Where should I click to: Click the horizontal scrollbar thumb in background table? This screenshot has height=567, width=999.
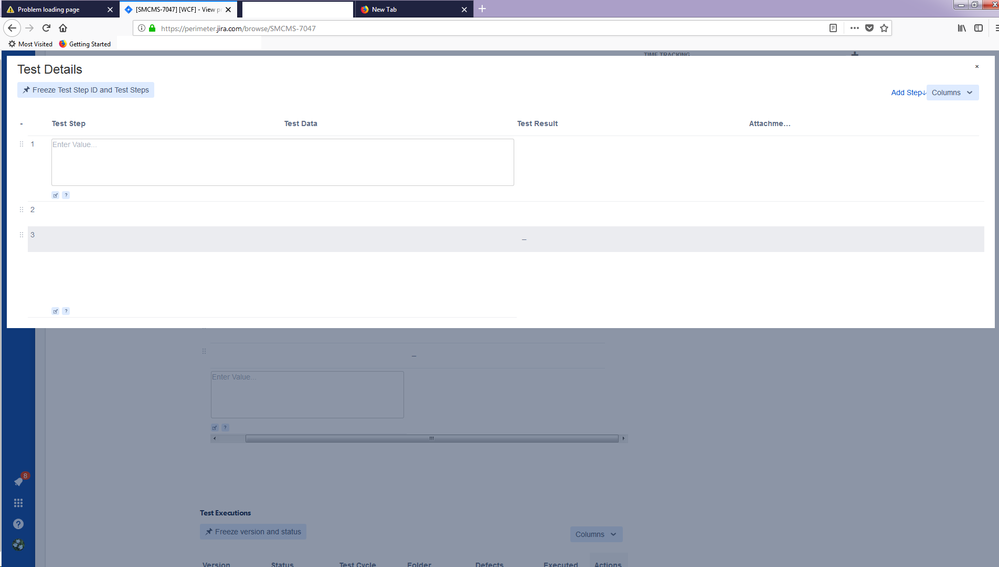tap(431, 438)
